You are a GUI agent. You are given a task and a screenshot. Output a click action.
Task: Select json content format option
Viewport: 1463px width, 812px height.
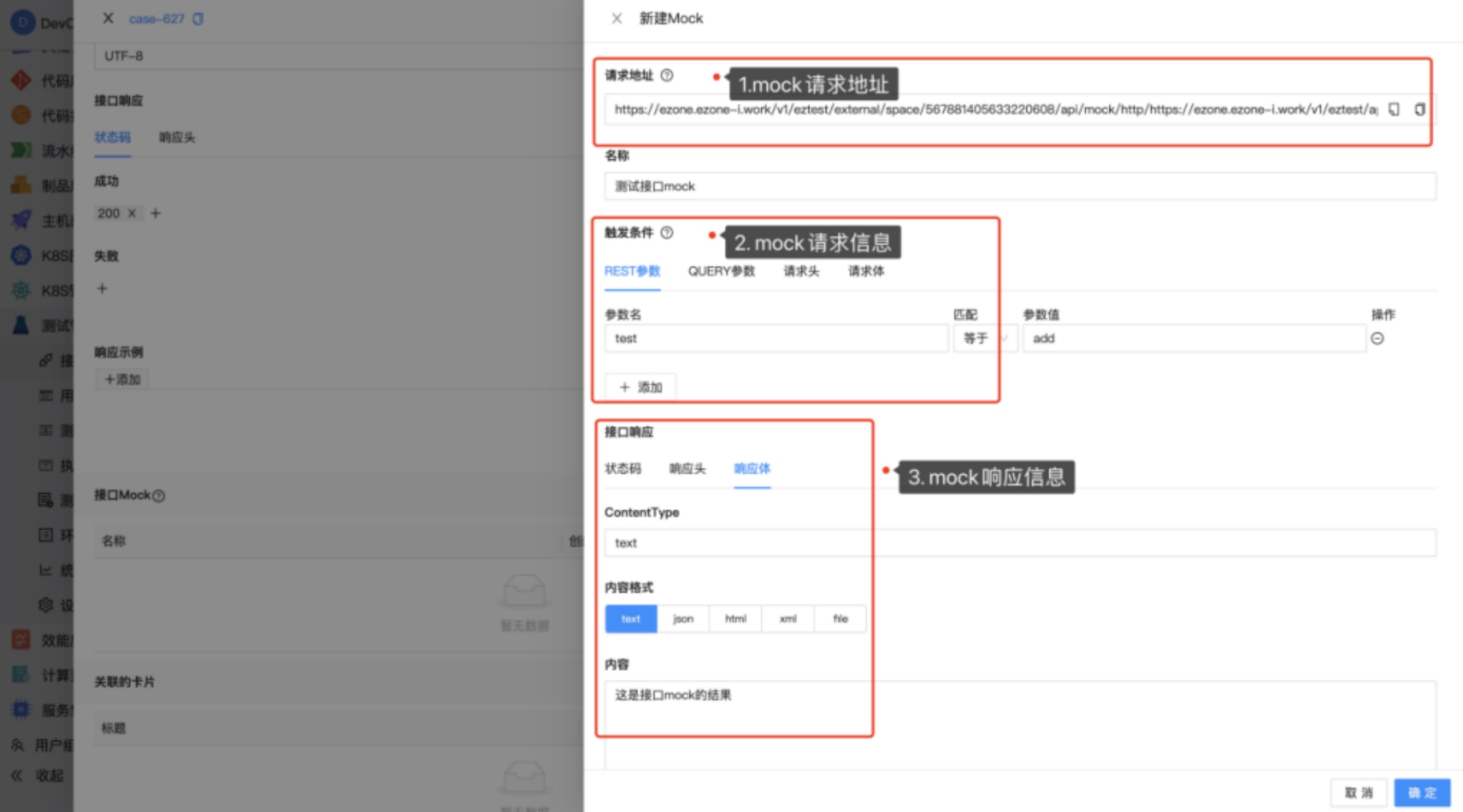point(683,619)
